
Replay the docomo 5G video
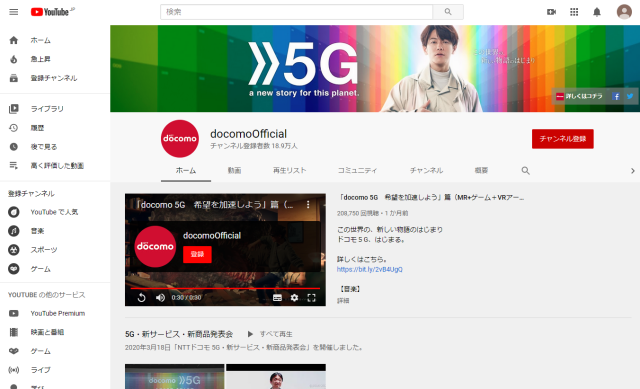141,298
